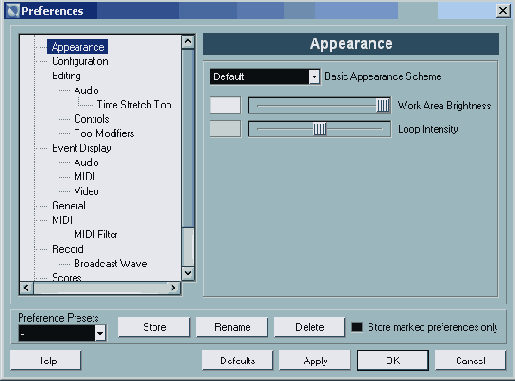Select Tool Modifiers under Editing
Screen dimensions: 515x381
pos(104,133)
